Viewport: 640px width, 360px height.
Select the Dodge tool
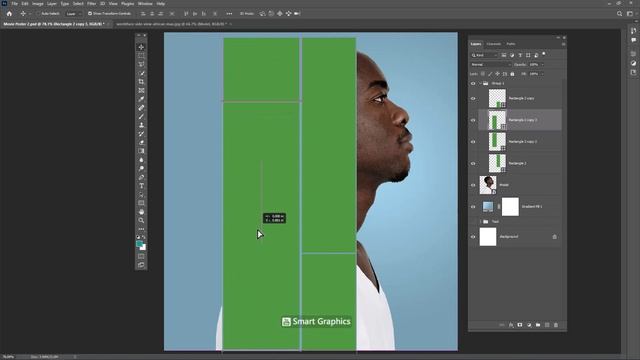[141, 168]
